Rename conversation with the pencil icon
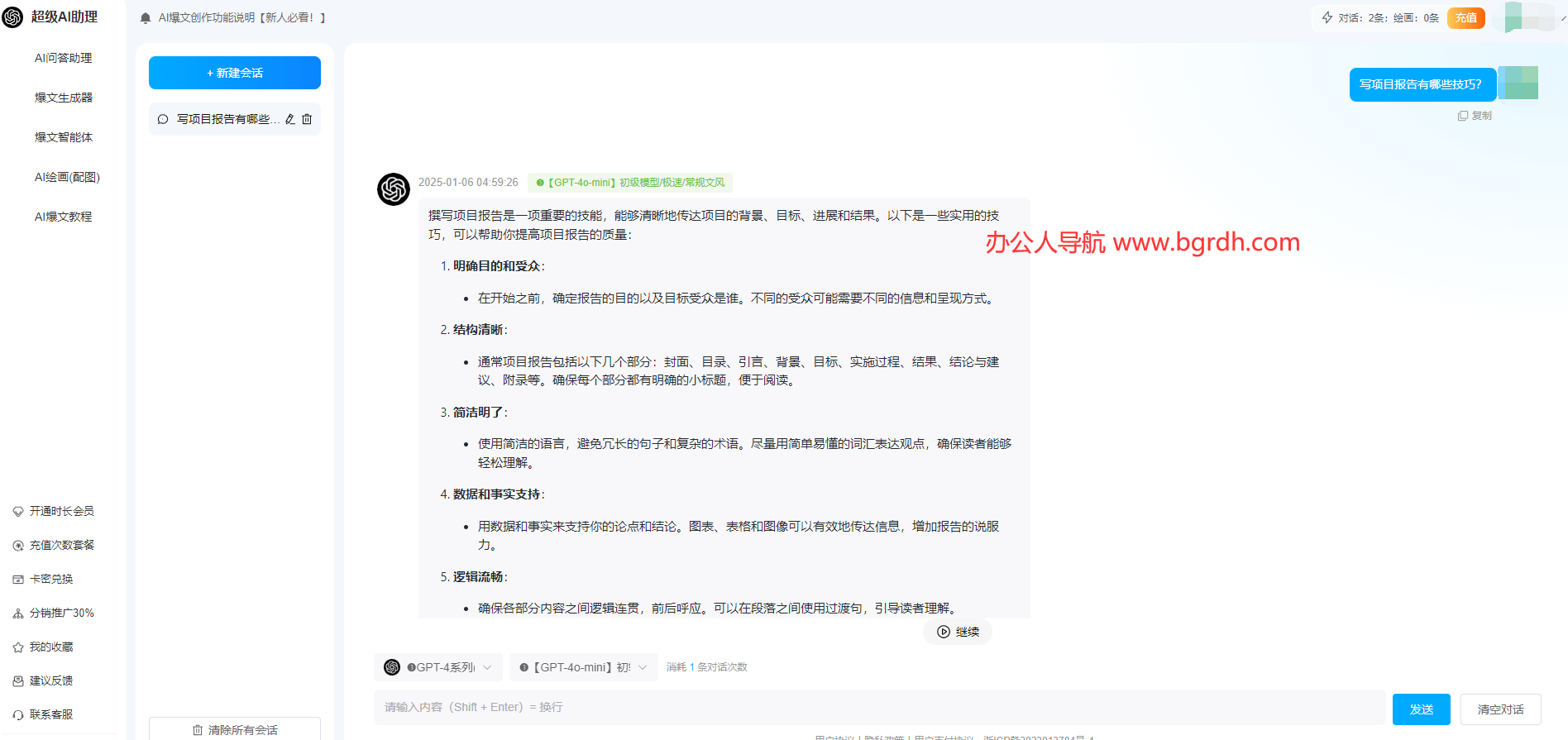This screenshot has width=1568, height=740. [x=290, y=119]
